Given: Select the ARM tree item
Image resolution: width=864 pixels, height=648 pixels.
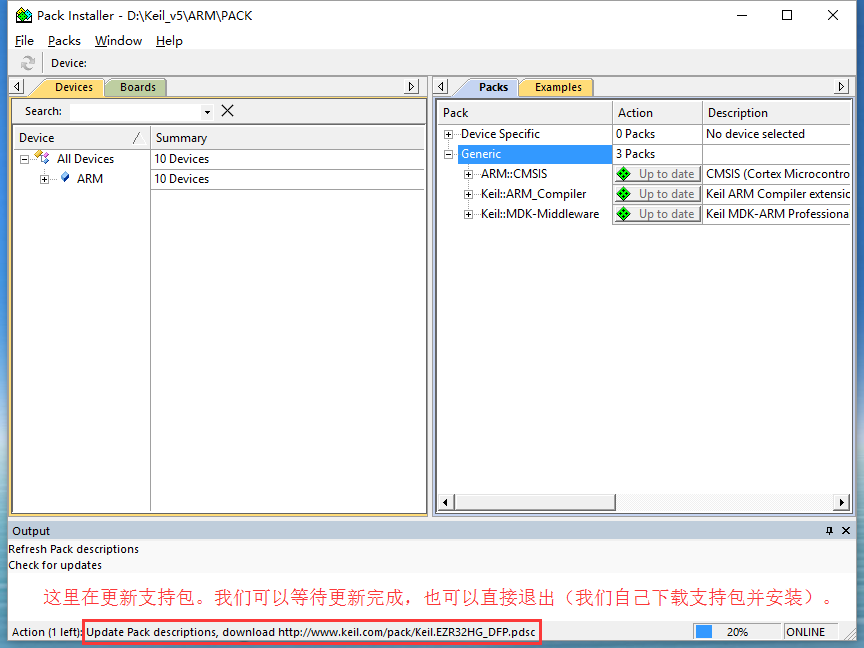Looking at the screenshot, I should coord(90,179).
